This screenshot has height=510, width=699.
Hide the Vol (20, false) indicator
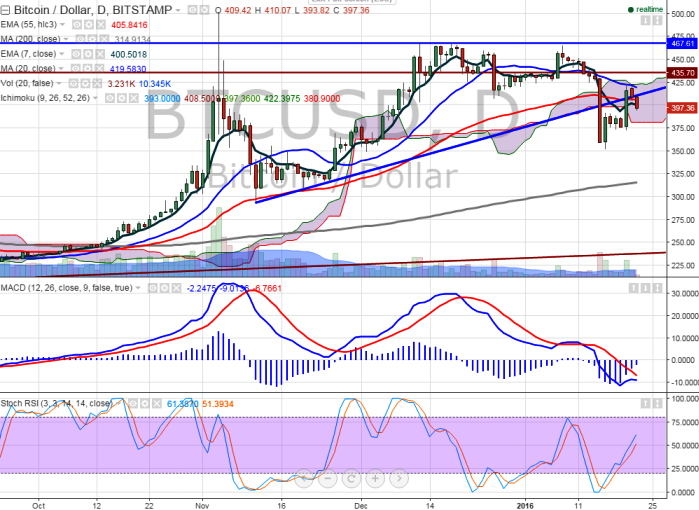(x=74, y=83)
